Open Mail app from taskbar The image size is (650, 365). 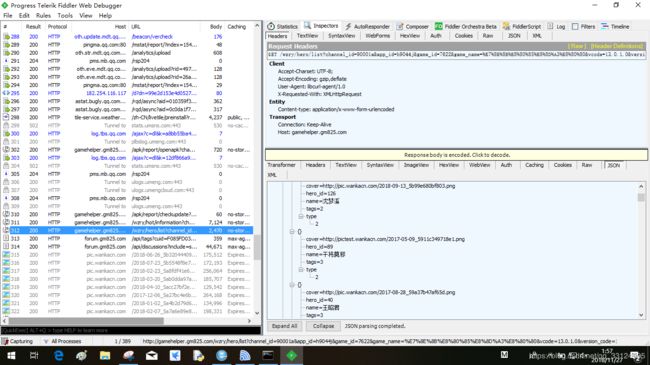click(x=152, y=355)
